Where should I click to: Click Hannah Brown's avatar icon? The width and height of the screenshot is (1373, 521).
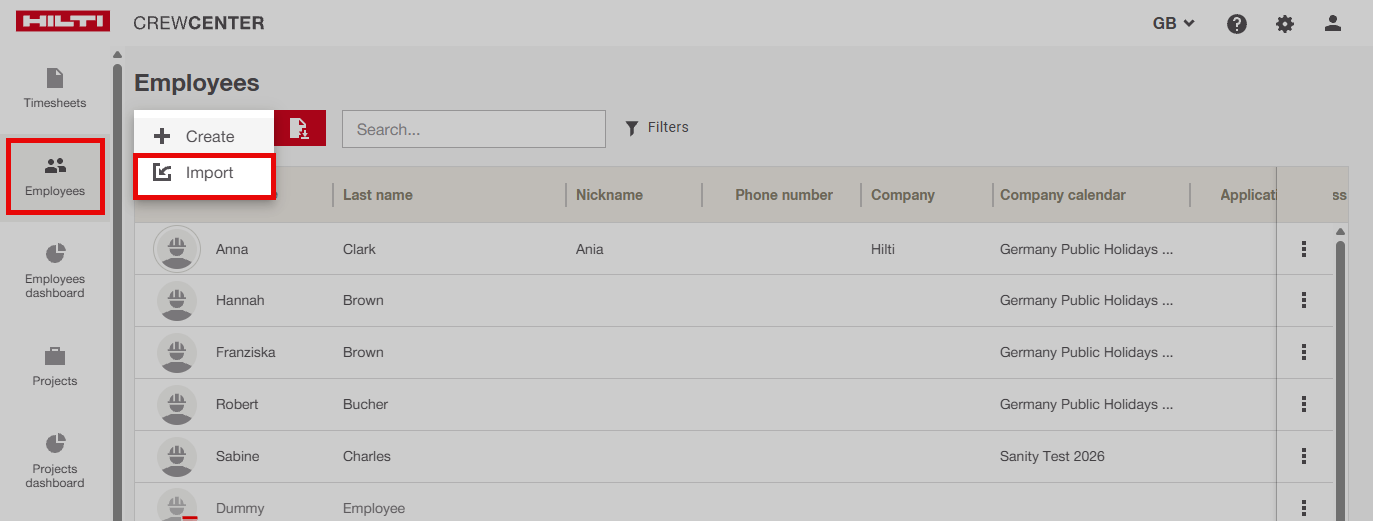click(177, 300)
